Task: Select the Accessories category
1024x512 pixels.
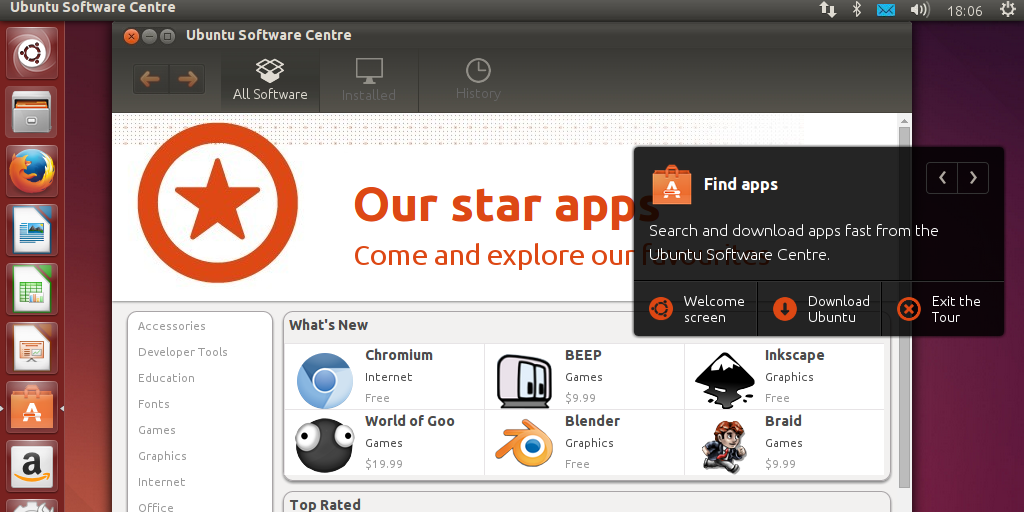Action: tap(172, 326)
